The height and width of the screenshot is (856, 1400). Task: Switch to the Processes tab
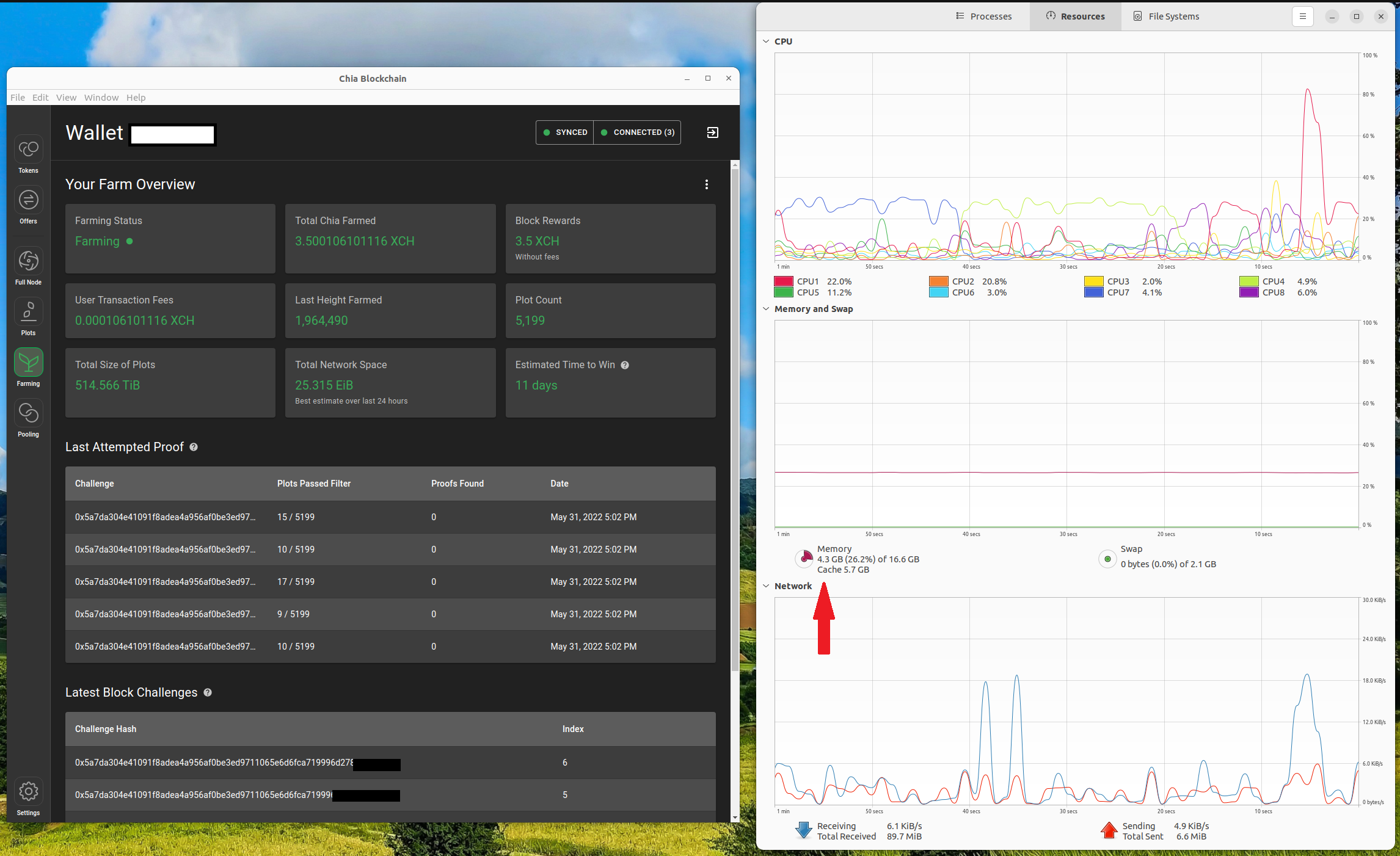point(984,16)
